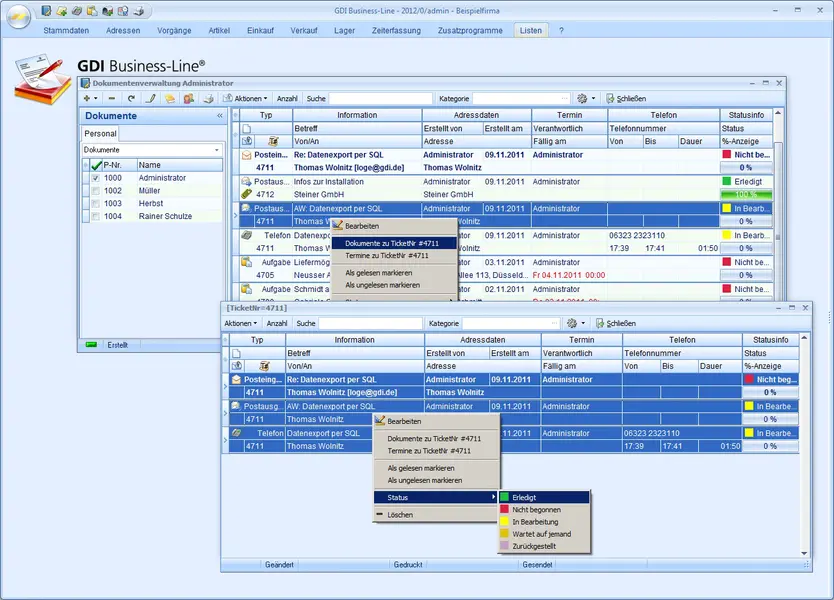Click the pencil edit toolbar icon
Screen dimensions: 834x600
point(151,99)
